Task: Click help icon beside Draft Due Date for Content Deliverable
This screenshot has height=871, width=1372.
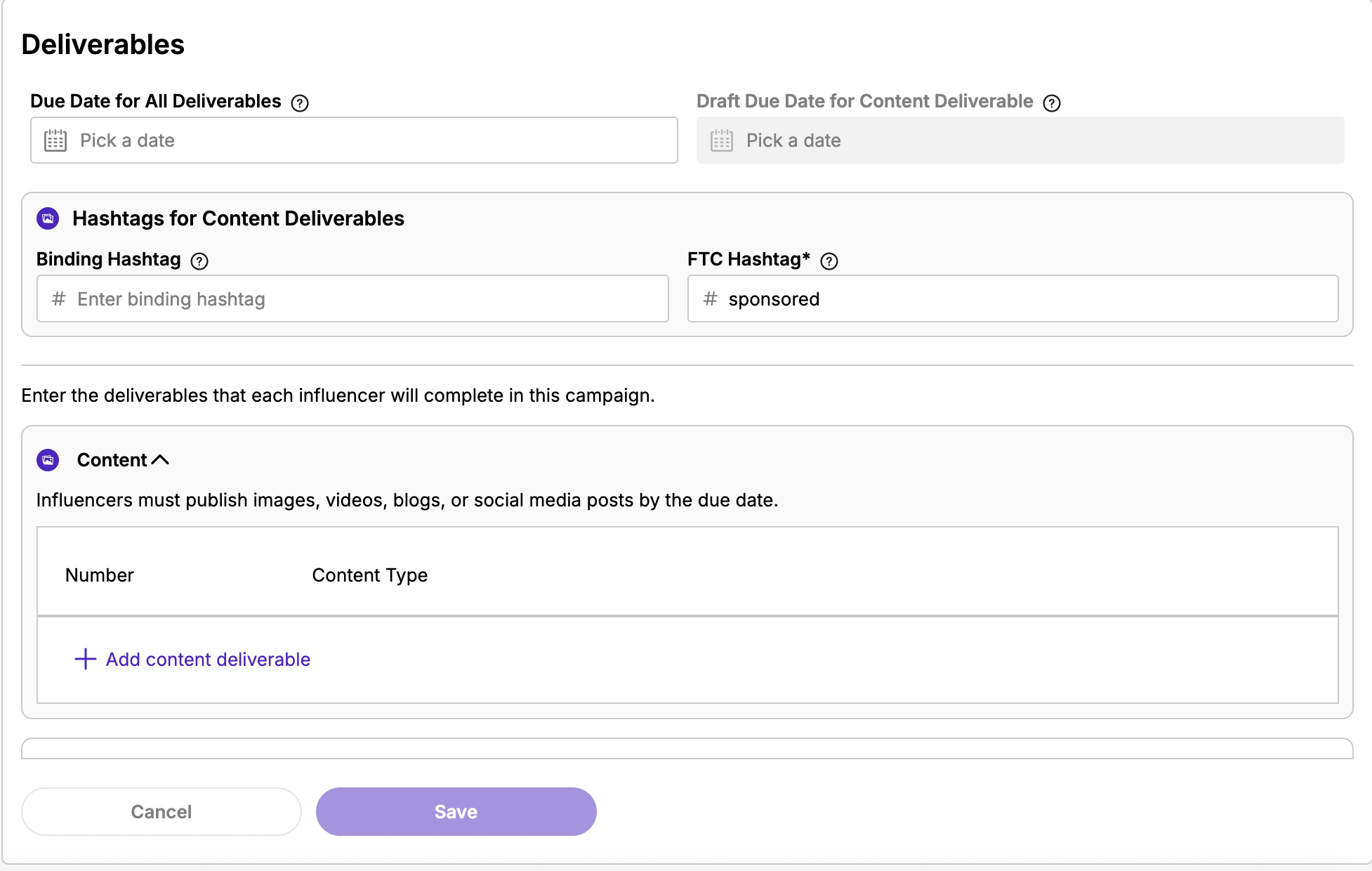Action: (x=1052, y=103)
